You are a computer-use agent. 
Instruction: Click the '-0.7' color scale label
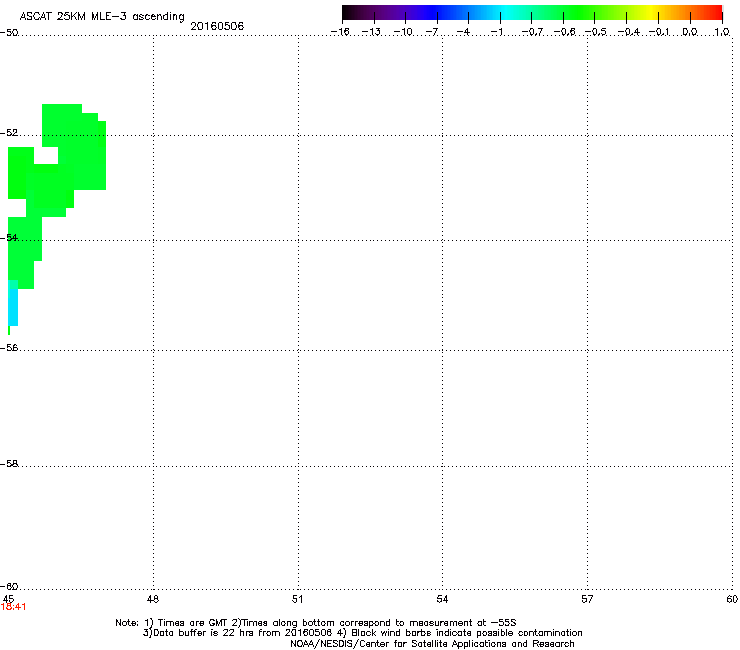[x=532, y=32]
